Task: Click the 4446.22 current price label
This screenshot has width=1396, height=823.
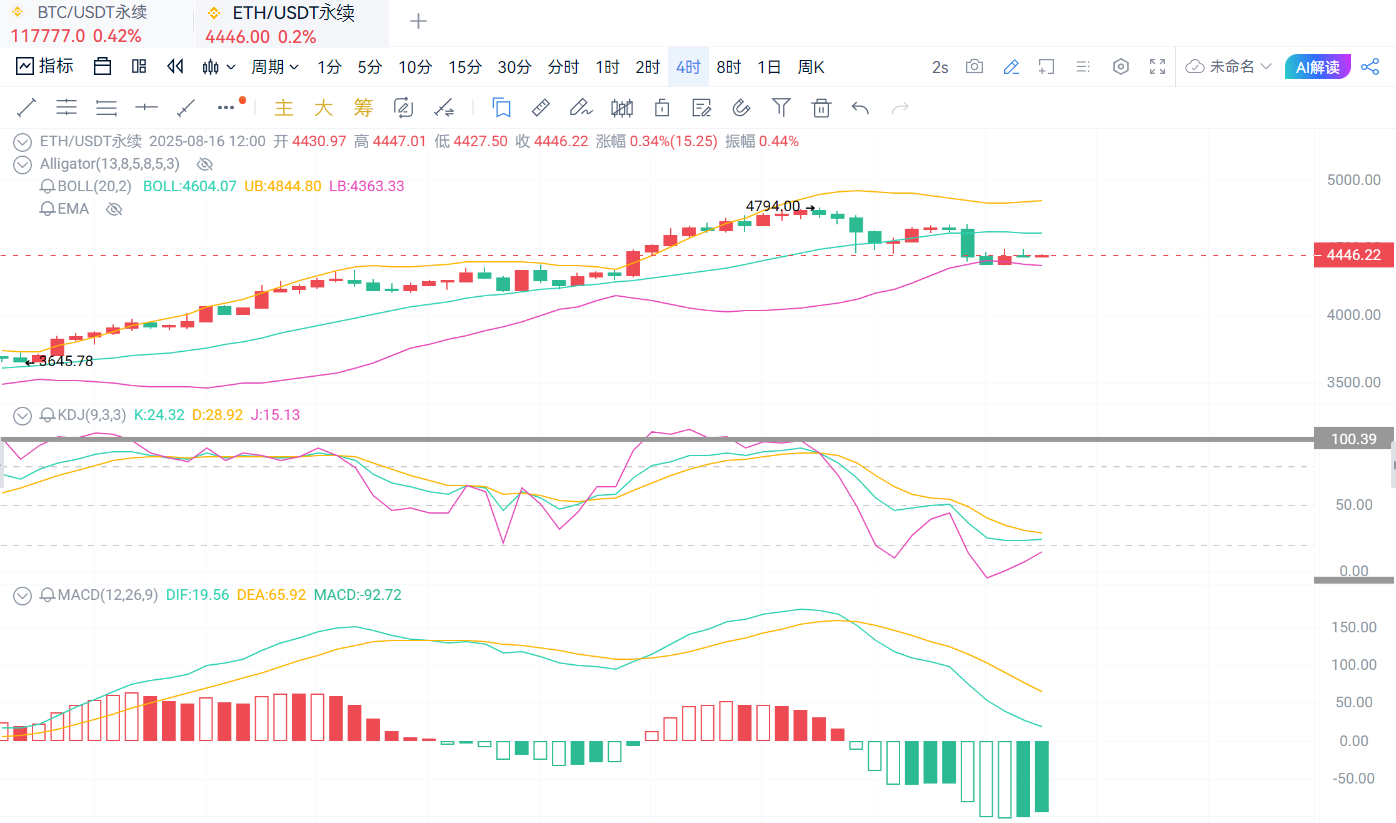Action: [x=1353, y=255]
